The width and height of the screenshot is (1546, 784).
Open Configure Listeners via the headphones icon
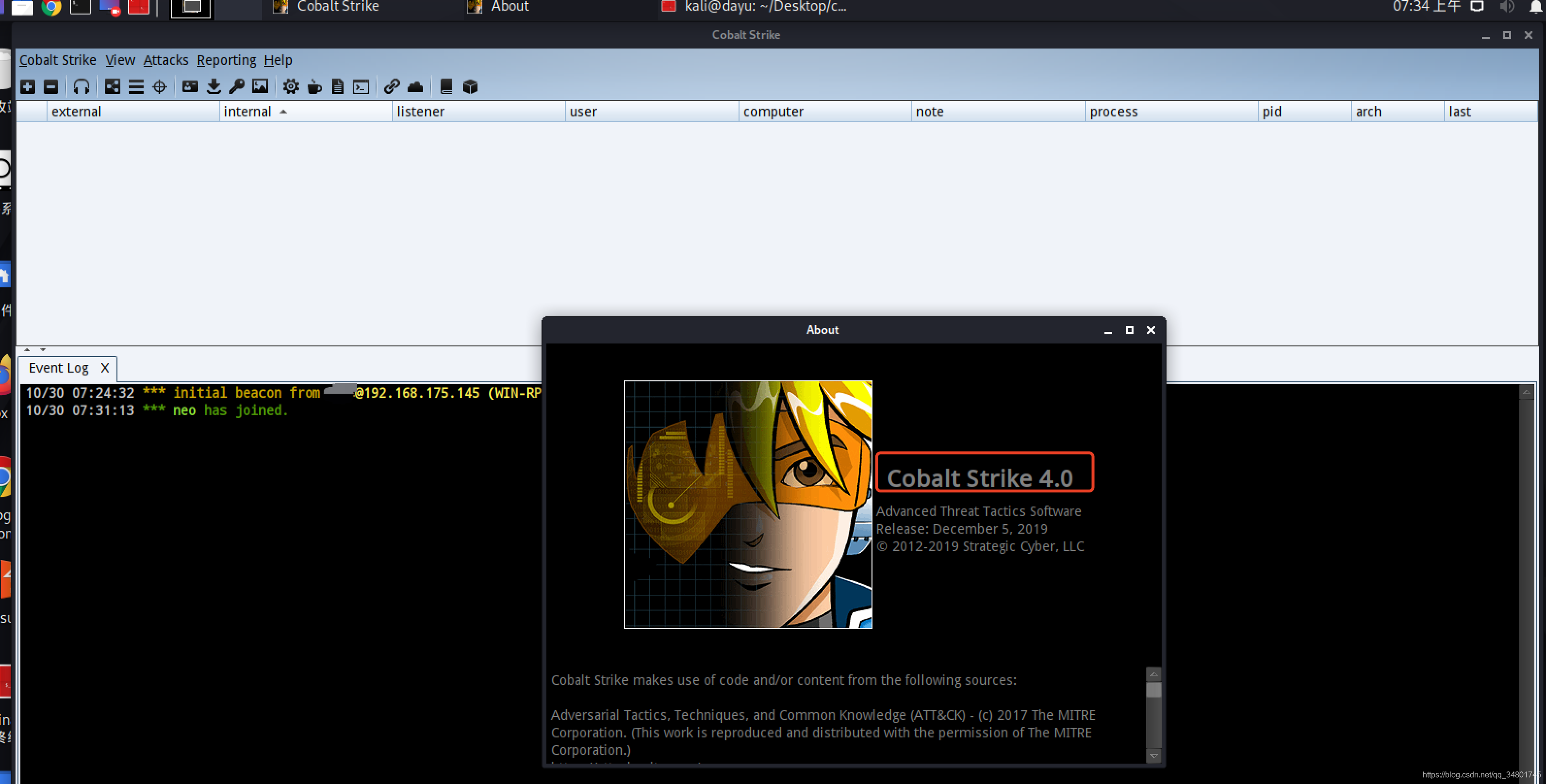(x=81, y=87)
